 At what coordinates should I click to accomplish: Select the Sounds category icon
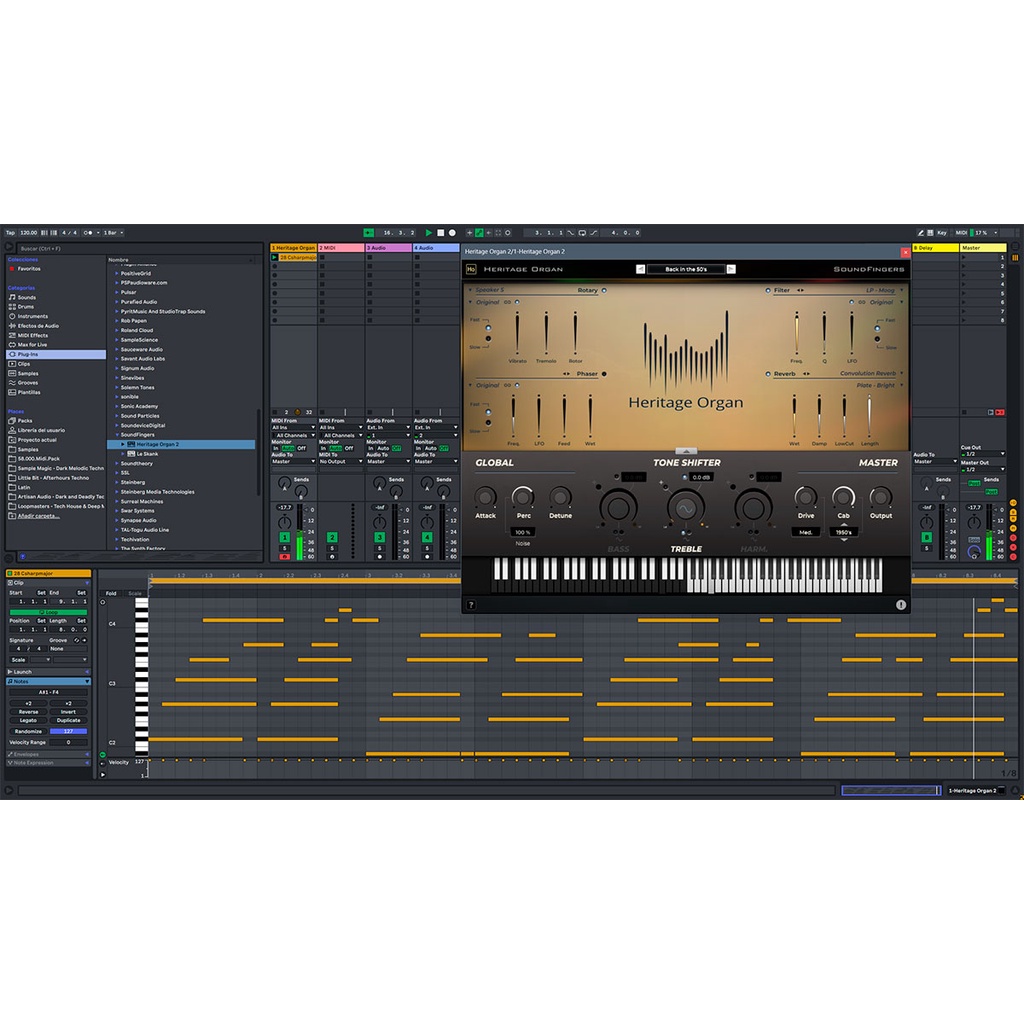click(x=12, y=297)
